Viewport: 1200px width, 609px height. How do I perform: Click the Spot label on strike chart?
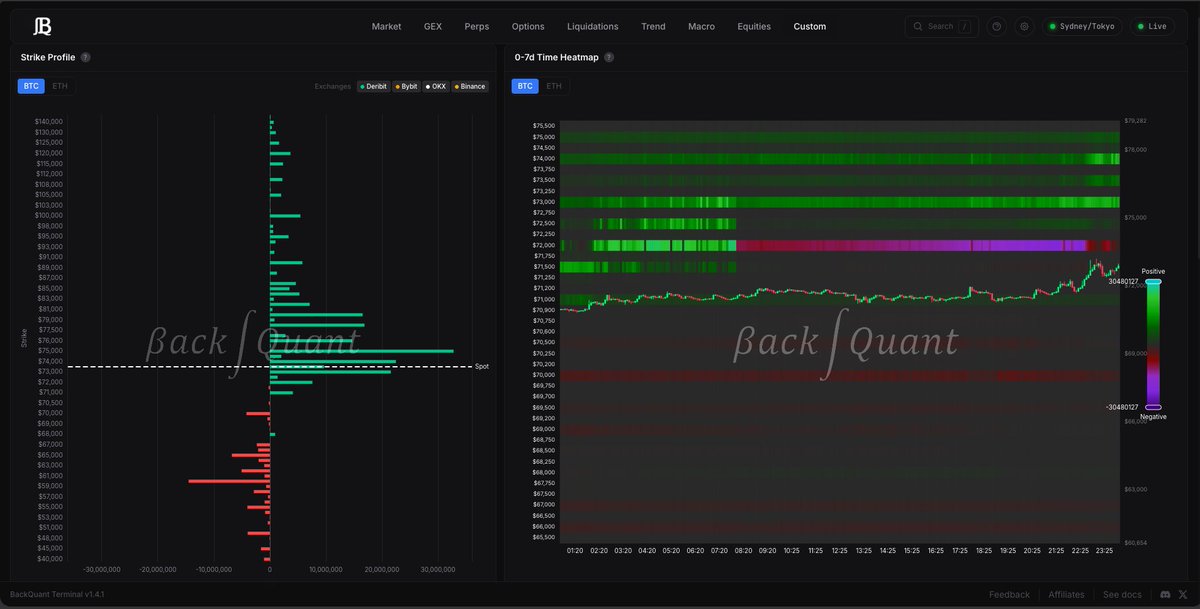[x=482, y=367]
